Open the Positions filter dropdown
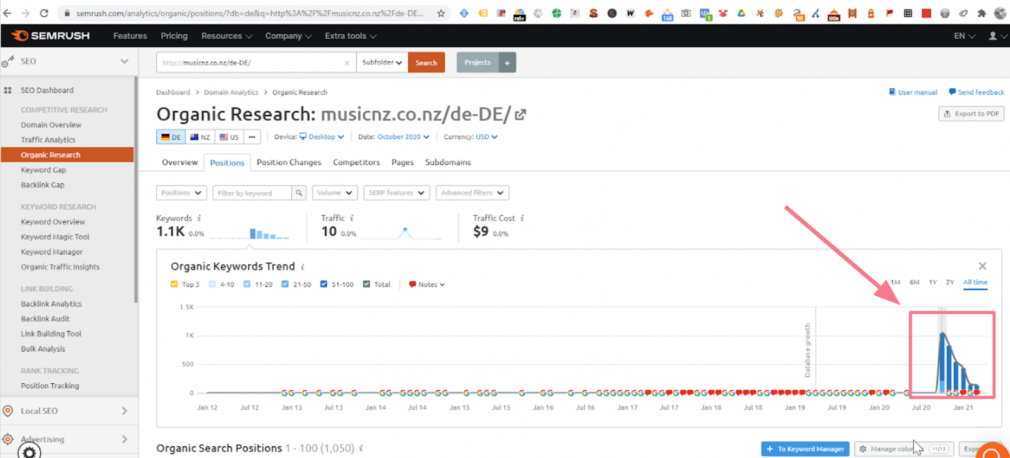This screenshot has height=458, width=1010. [x=181, y=193]
